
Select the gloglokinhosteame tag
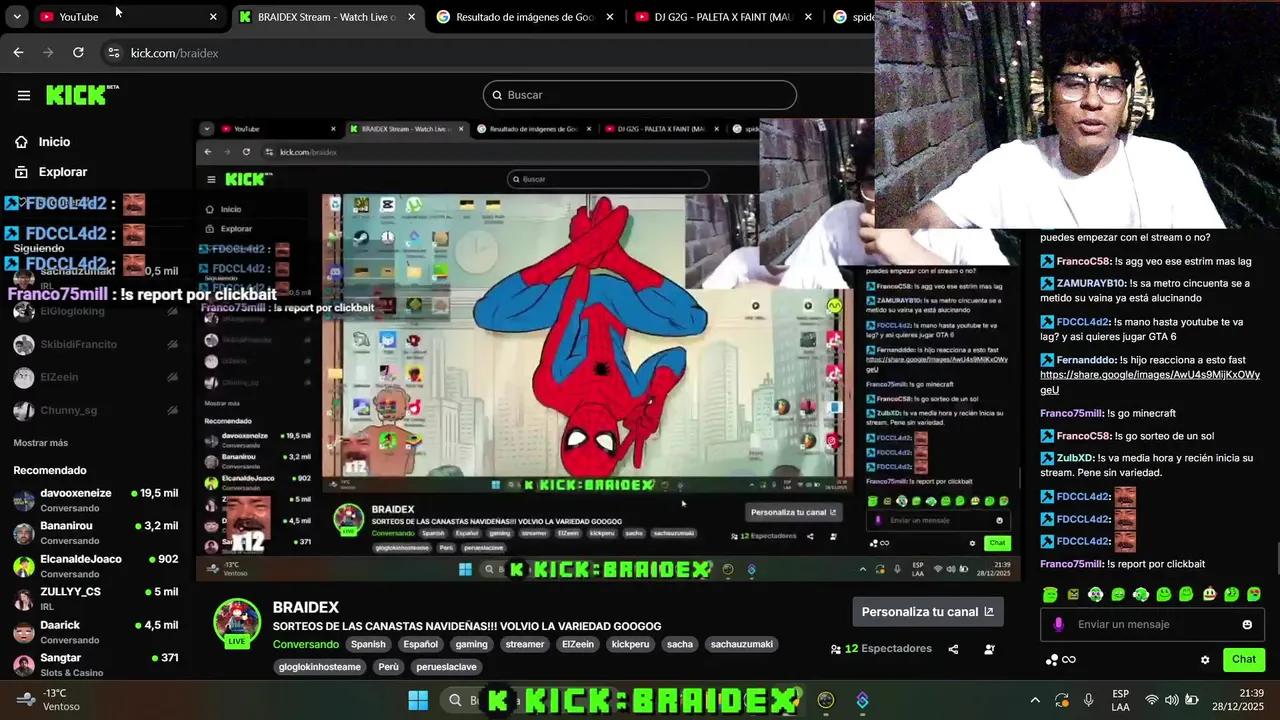(x=320, y=667)
